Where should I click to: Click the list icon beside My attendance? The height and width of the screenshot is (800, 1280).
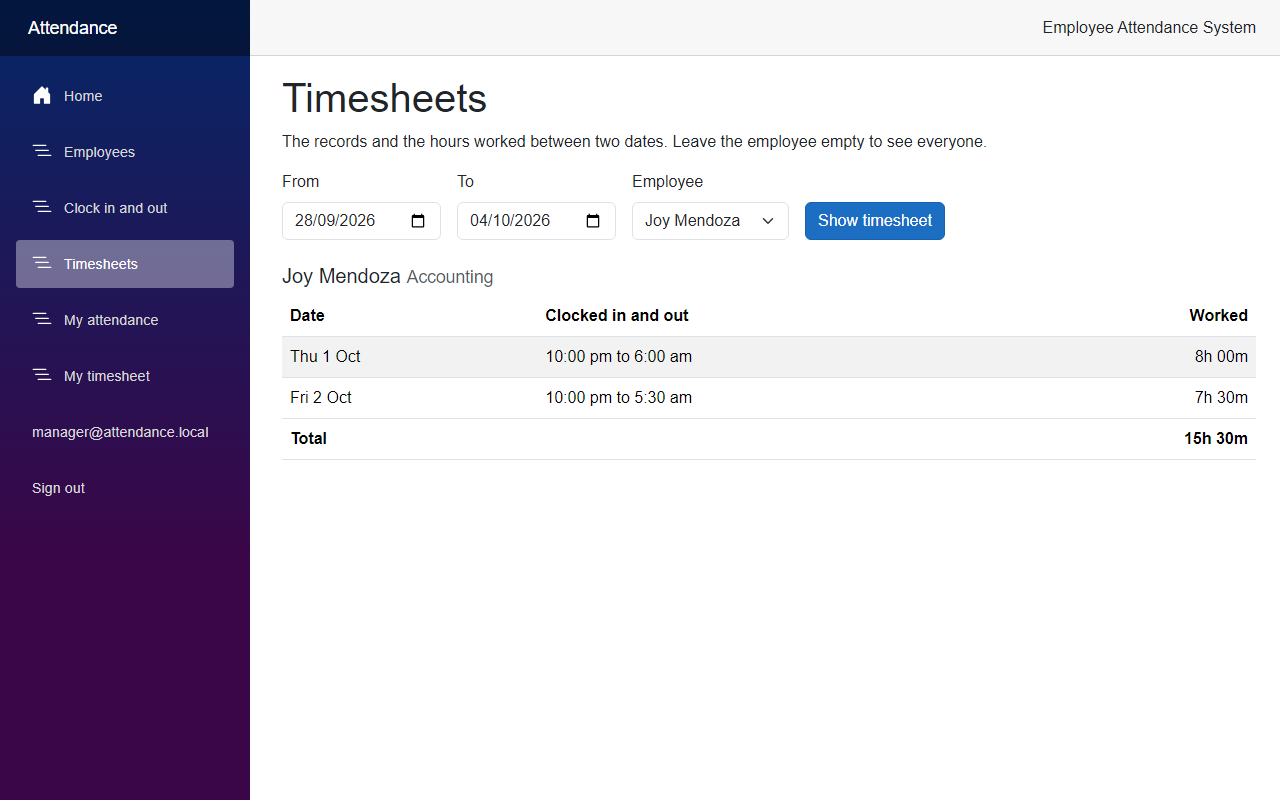coord(42,319)
